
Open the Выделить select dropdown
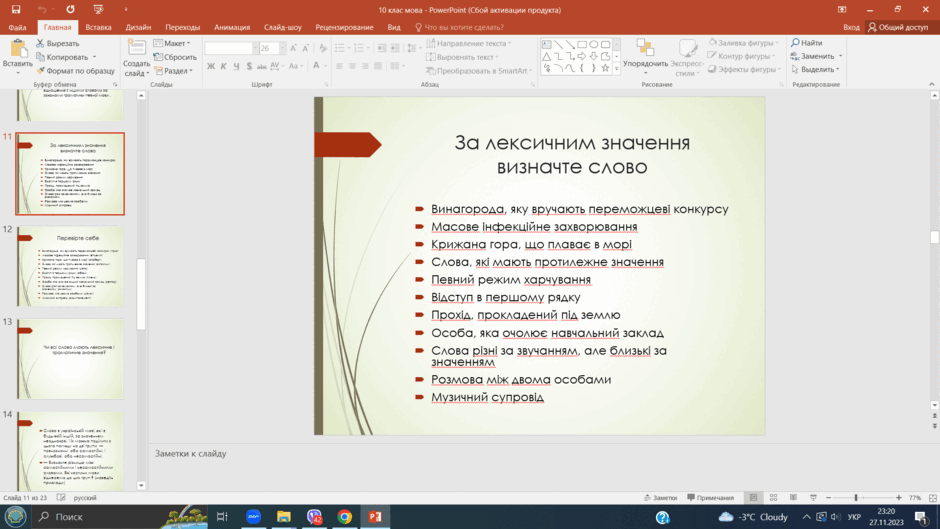(815, 70)
